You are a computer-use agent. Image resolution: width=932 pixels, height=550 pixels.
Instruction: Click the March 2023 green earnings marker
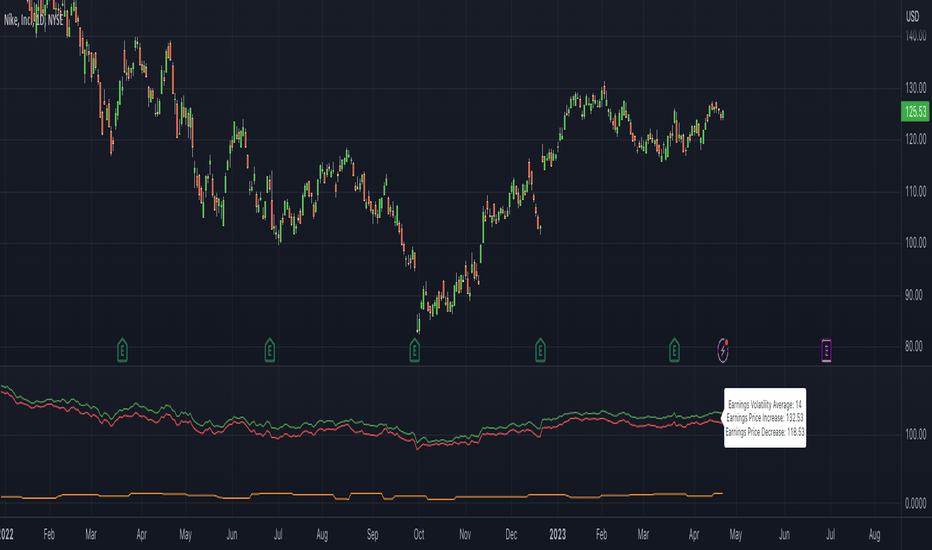[x=674, y=350]
